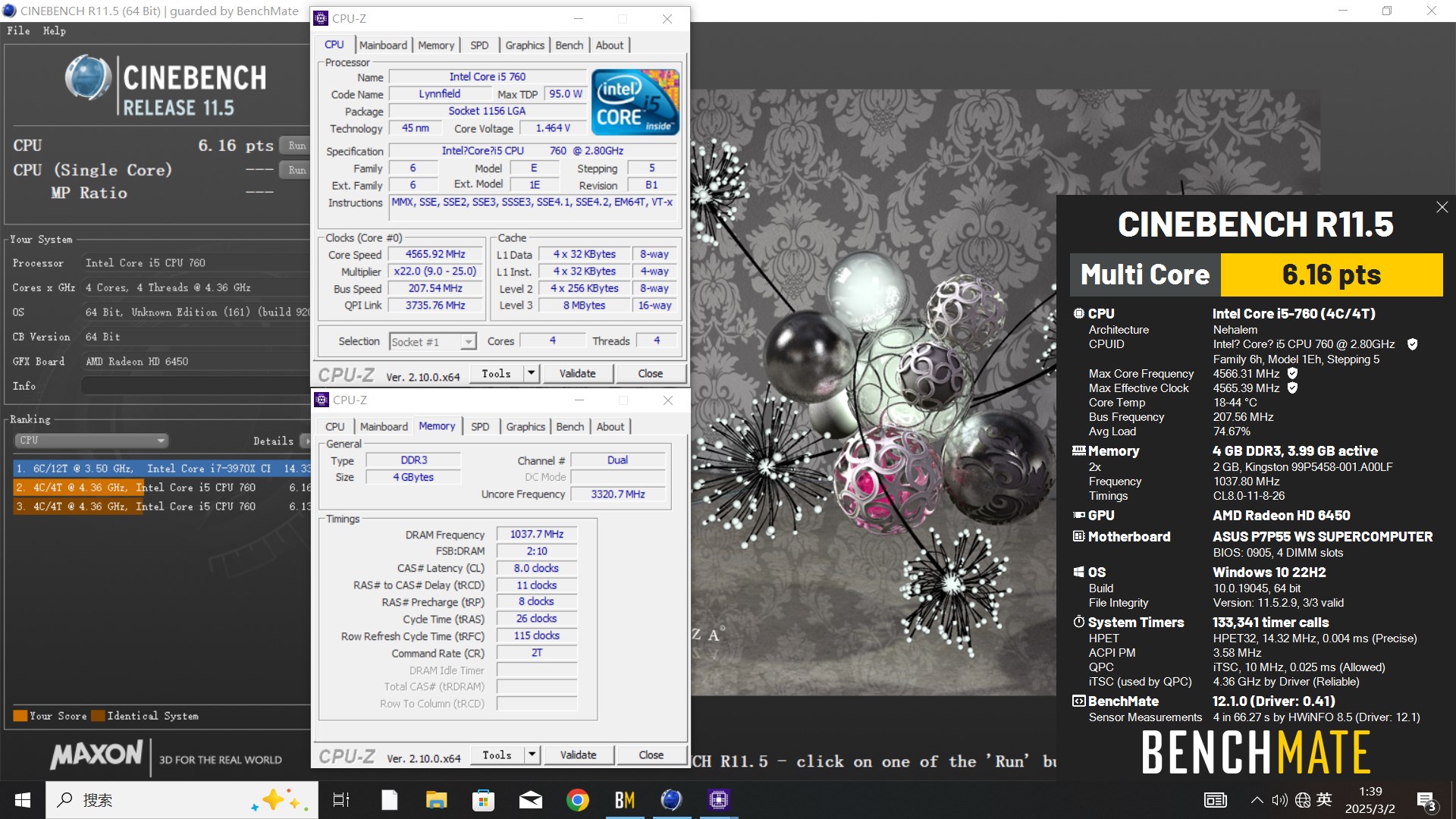Close the BenchMate result overlay
The width and height of the screenshot is (1456, 819).
[x=1442, y=207]
